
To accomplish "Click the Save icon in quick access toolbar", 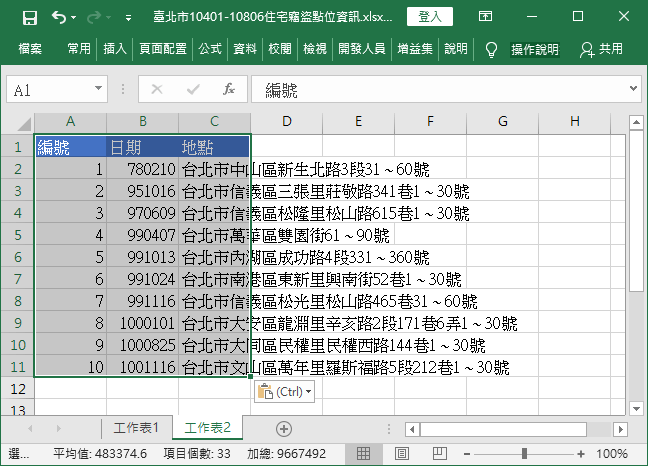I will point(30,17).
